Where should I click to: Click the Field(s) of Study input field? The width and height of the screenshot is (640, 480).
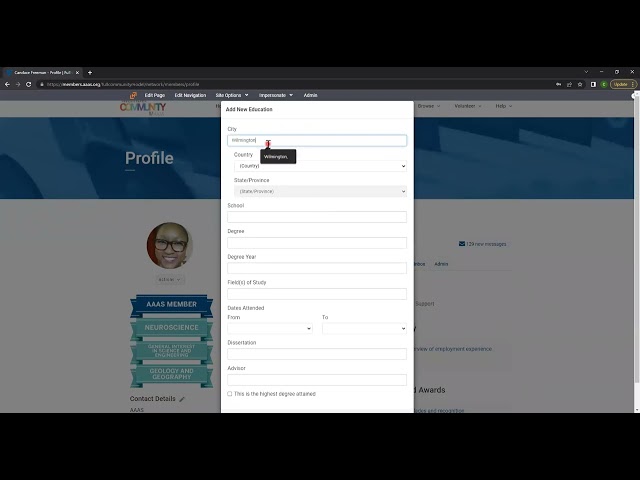(317, 294)
